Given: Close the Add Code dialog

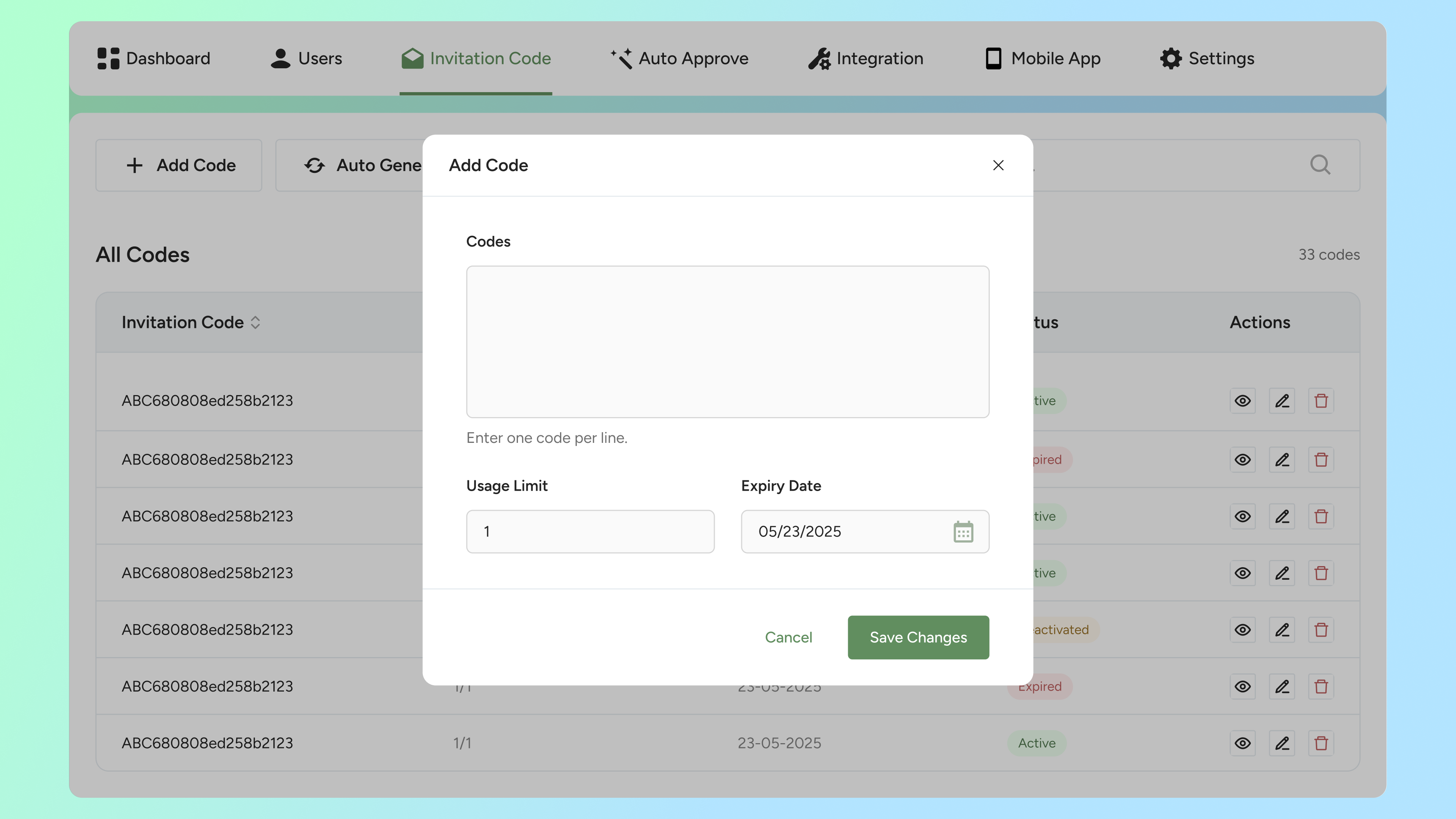Looking at the screenshot, I should 998,165.
